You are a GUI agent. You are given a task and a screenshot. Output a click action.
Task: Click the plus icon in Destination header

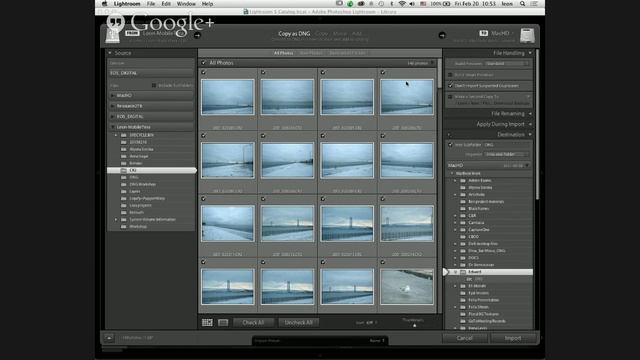click(449, 135)
